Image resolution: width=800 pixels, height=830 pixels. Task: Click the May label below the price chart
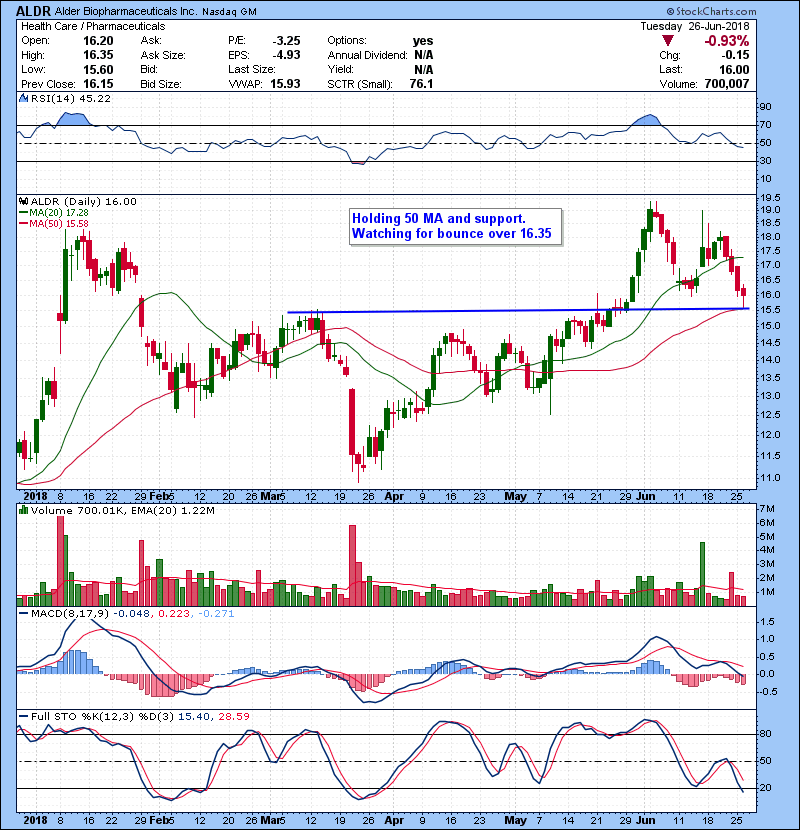(x=515, y=497)
